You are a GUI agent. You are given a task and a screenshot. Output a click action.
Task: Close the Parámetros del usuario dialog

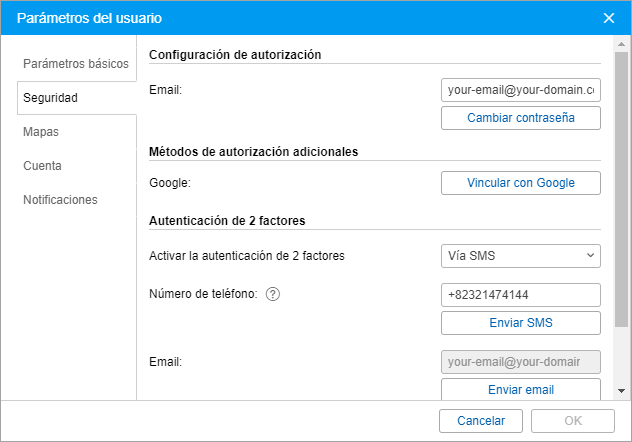click(x=609, y=18)
